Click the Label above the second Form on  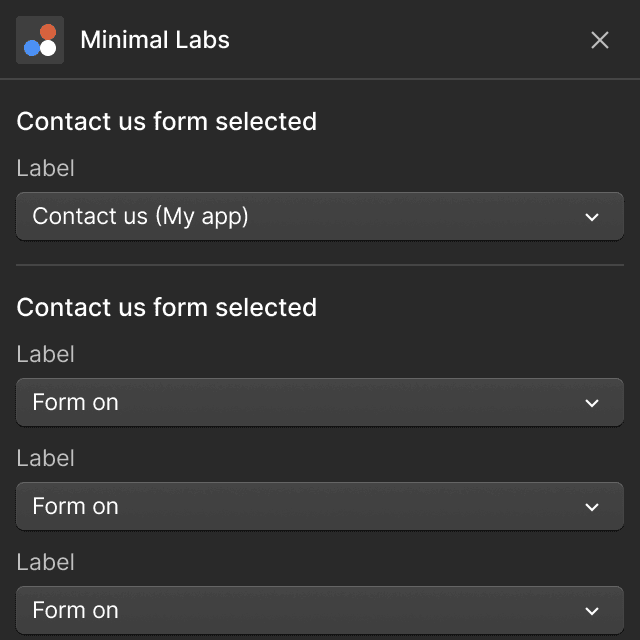(46, 458)
